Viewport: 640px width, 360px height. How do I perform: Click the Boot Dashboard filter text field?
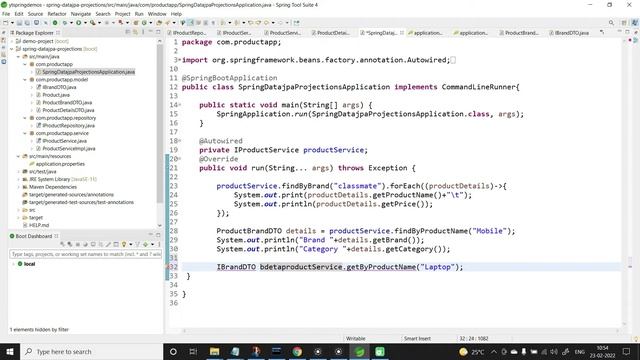(85, 254)
